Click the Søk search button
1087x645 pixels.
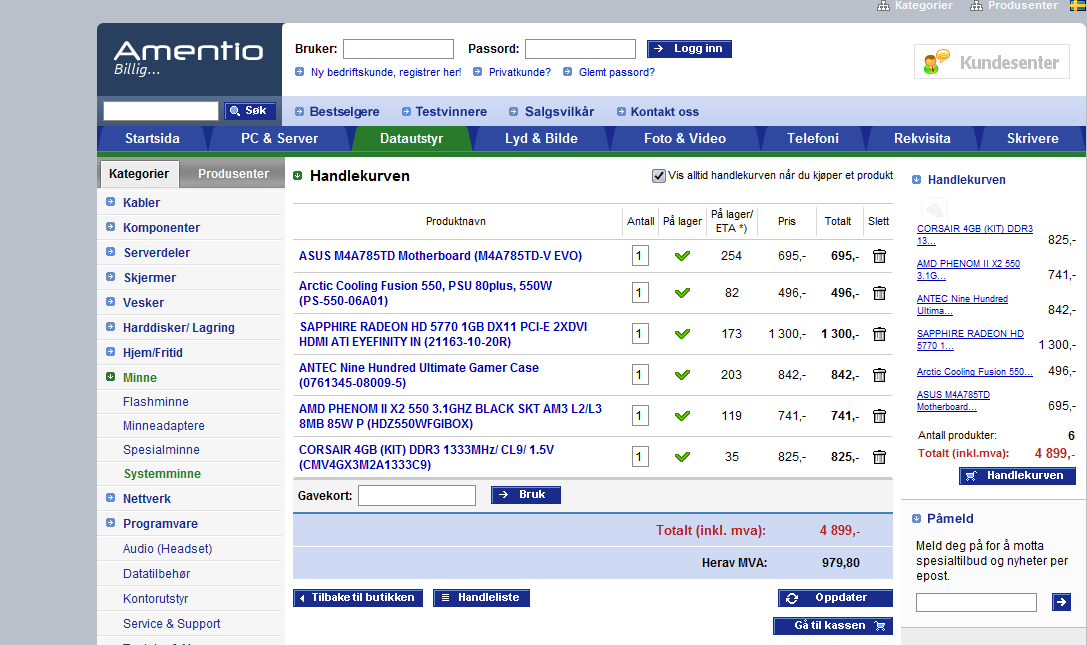pyautogui.click(x=250, y=111)
